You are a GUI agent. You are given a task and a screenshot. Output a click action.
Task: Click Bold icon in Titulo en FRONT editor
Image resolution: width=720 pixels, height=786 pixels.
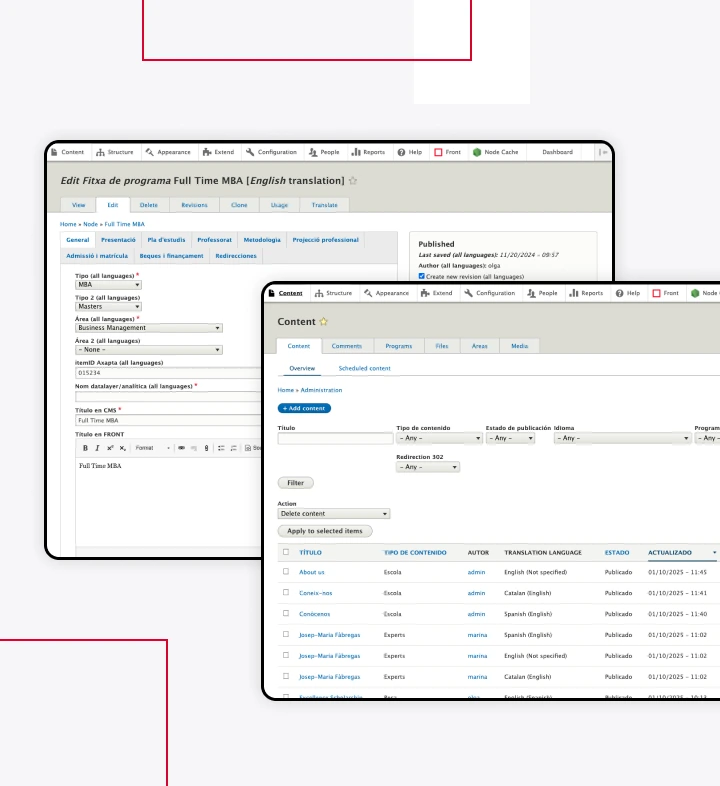coord(85,448)
